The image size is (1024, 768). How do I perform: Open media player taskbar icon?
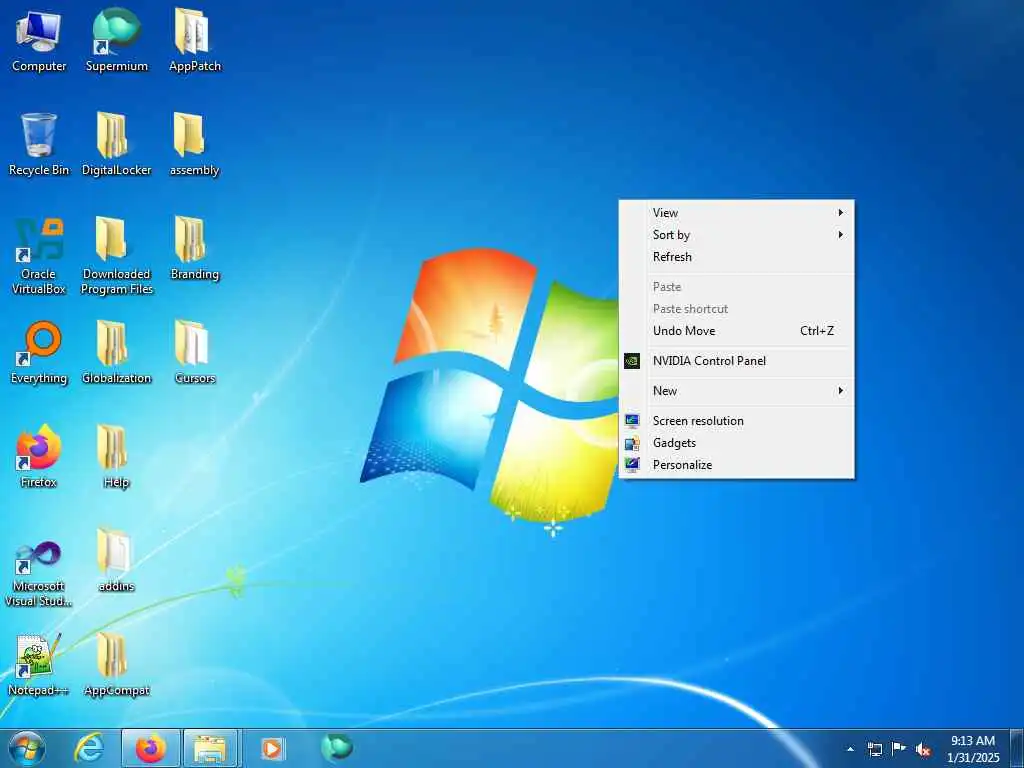coord(271,748)
